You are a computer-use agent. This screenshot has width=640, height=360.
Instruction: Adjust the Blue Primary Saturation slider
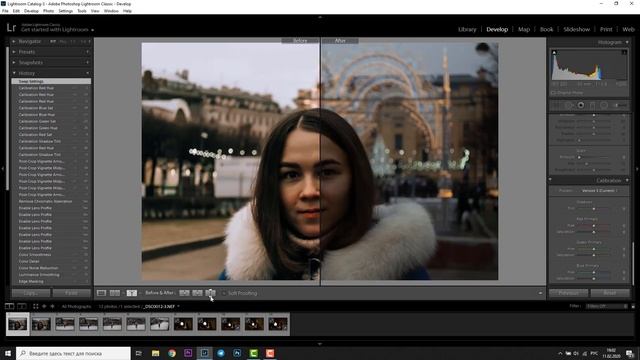(594, 278)
